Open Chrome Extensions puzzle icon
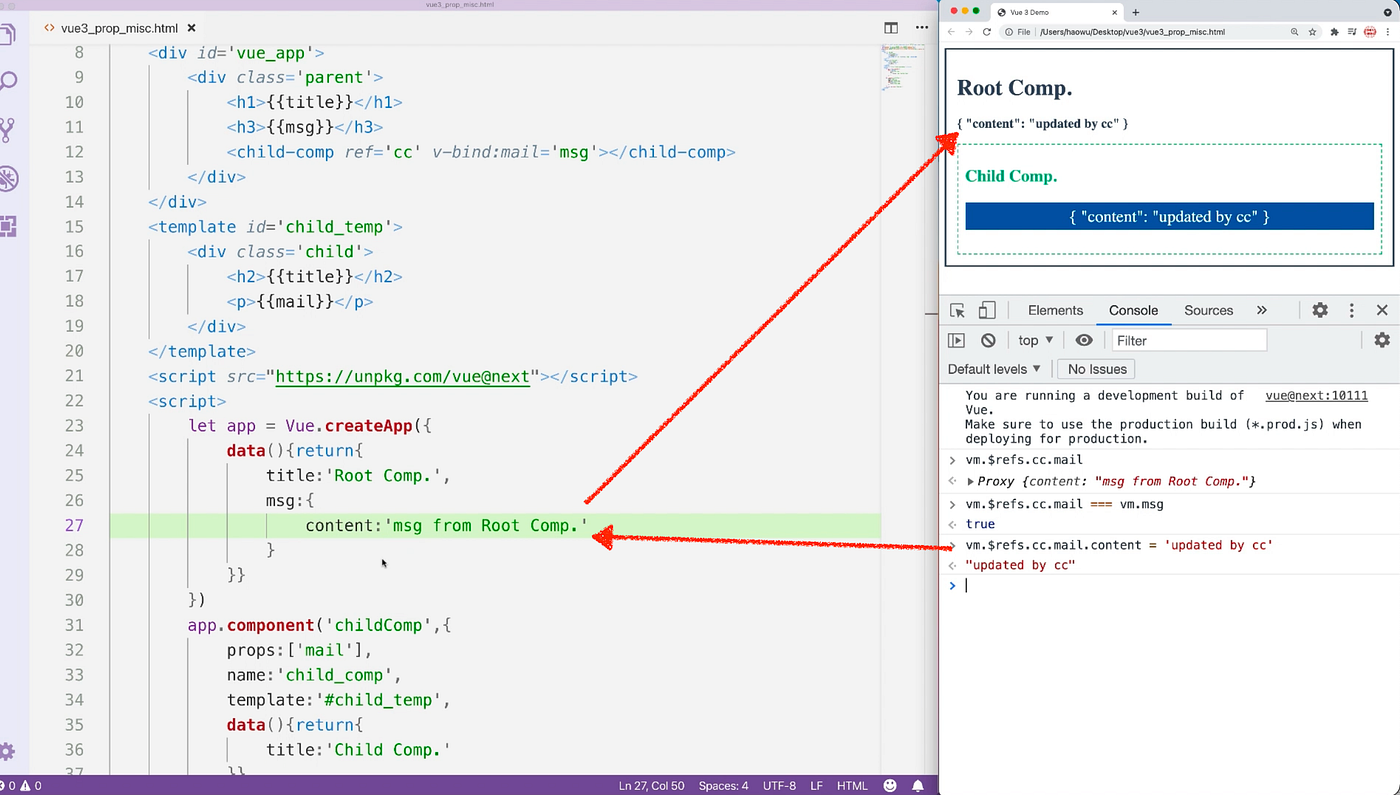The image size is (1400, 795). point(1334,32)
